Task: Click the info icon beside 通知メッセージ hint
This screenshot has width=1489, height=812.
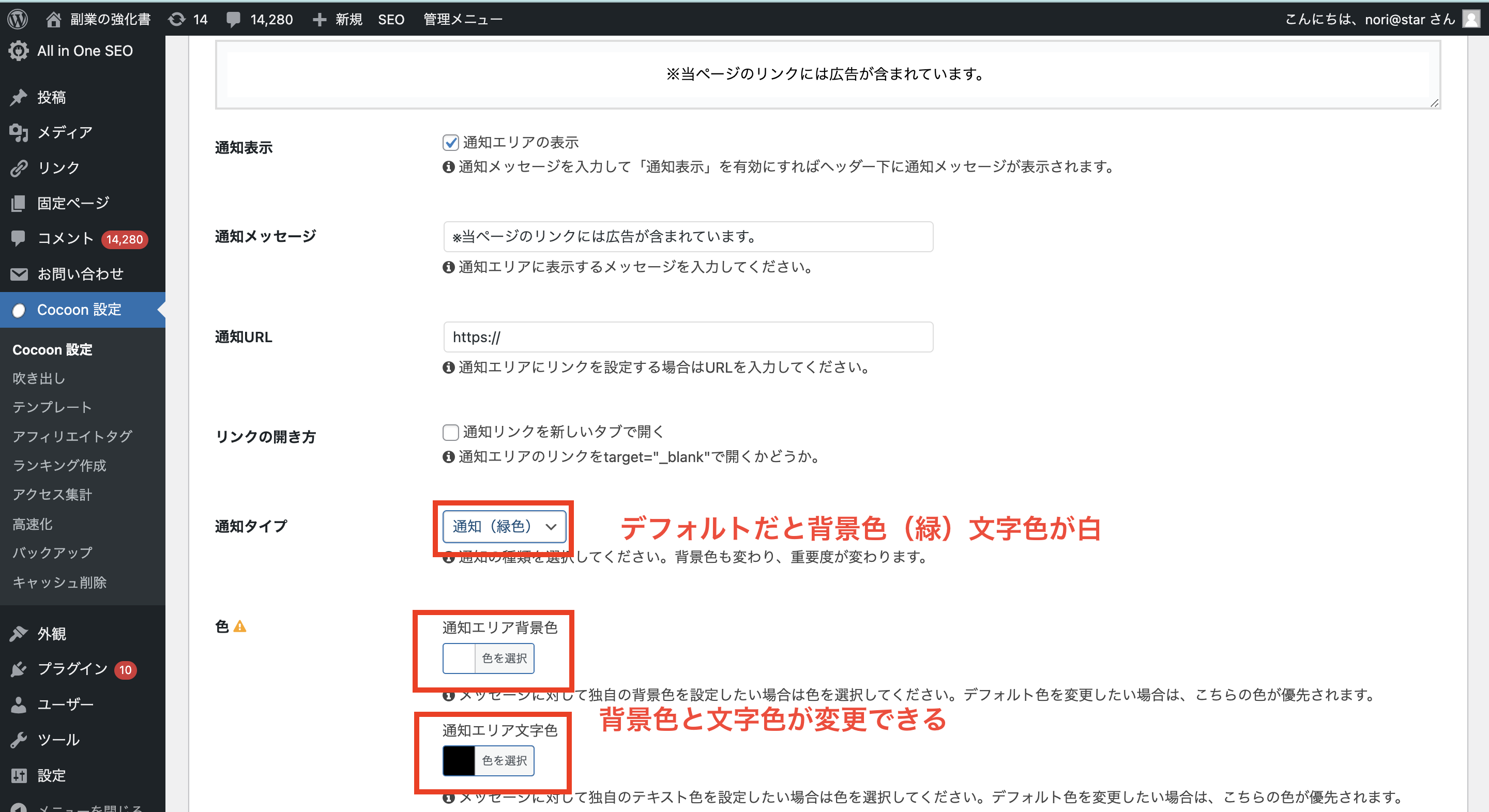Action: (x=449, y=267)
